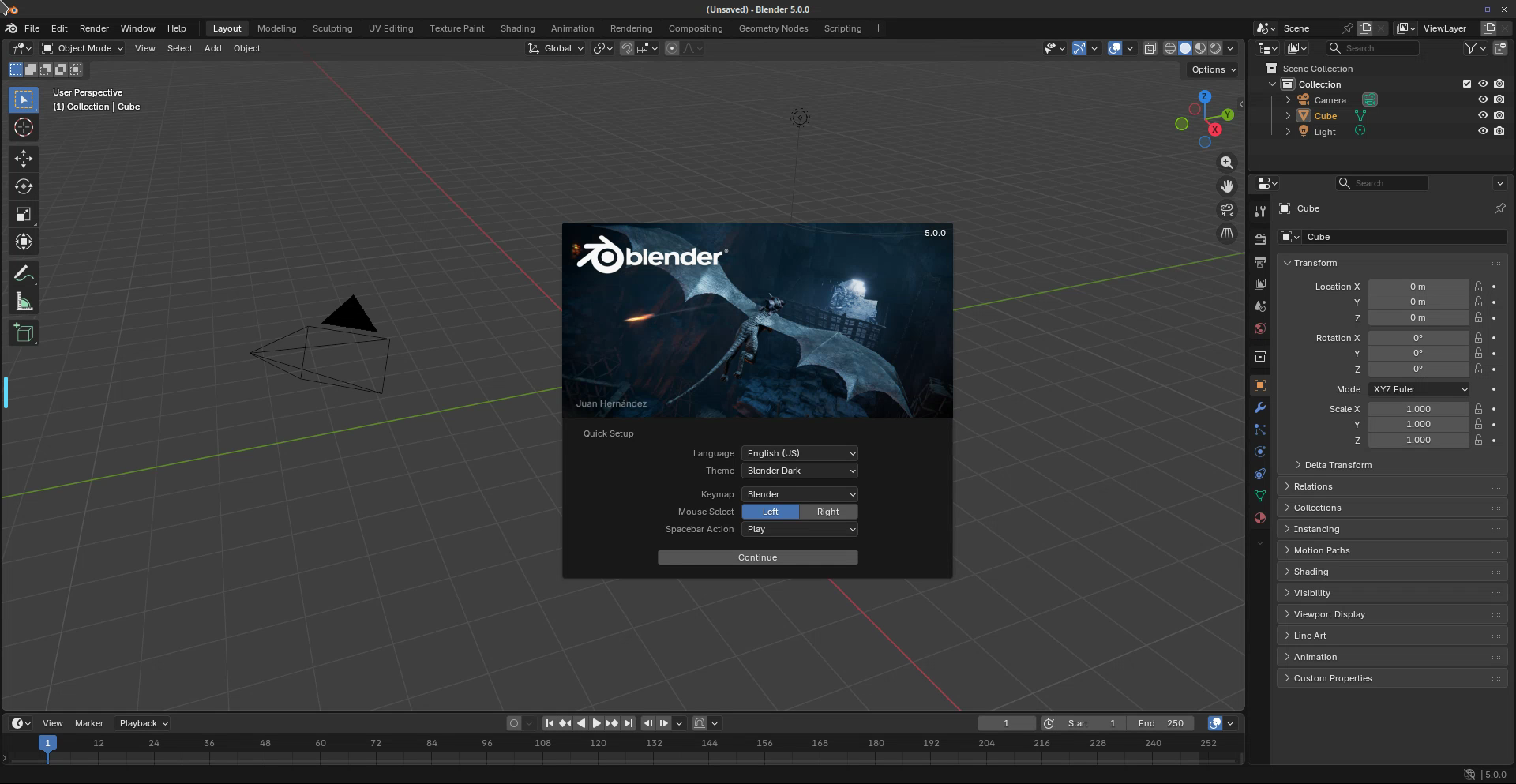Select Right for Mouse Select

tap(827, 512)
